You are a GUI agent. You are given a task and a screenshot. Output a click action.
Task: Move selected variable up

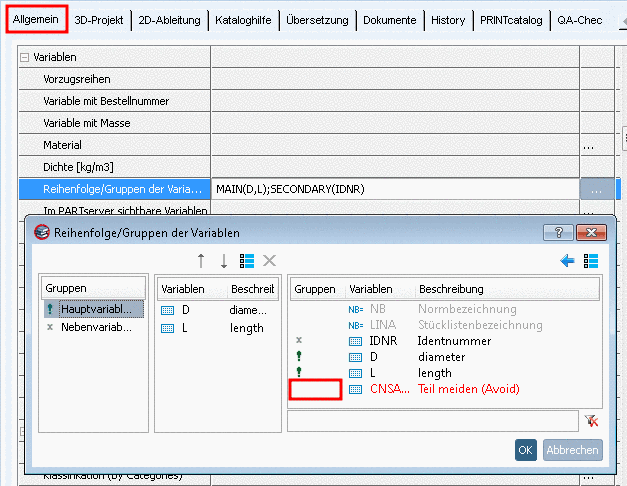coord(201,261)
